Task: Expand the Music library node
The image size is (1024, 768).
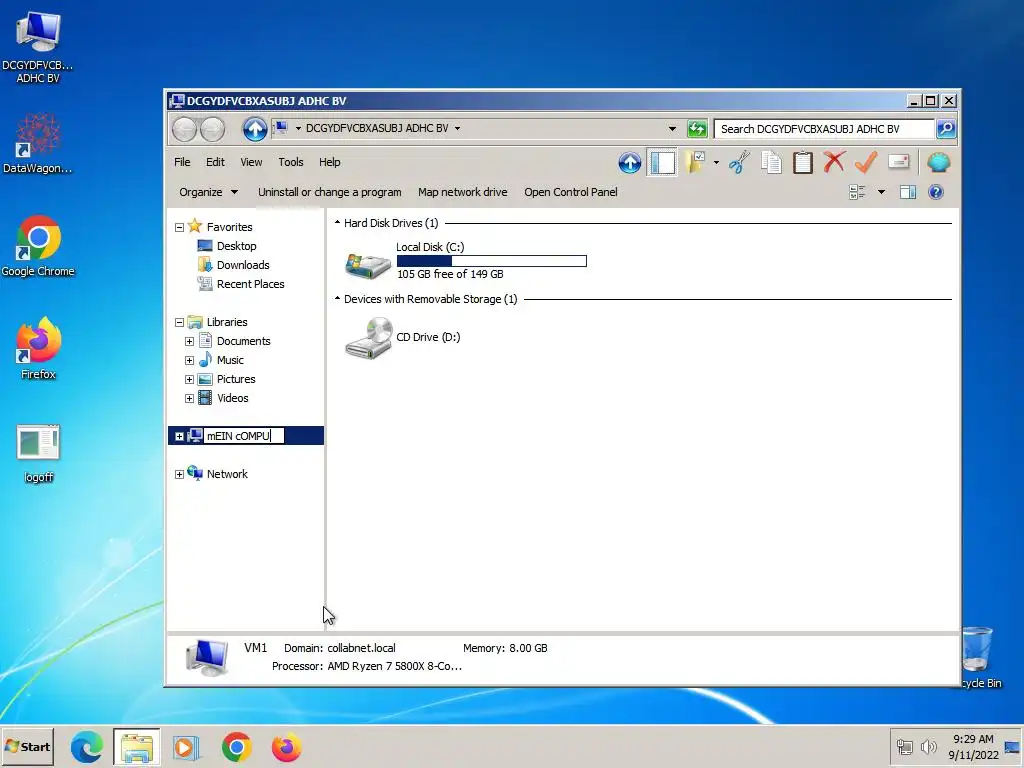Action: pos(189,360)
